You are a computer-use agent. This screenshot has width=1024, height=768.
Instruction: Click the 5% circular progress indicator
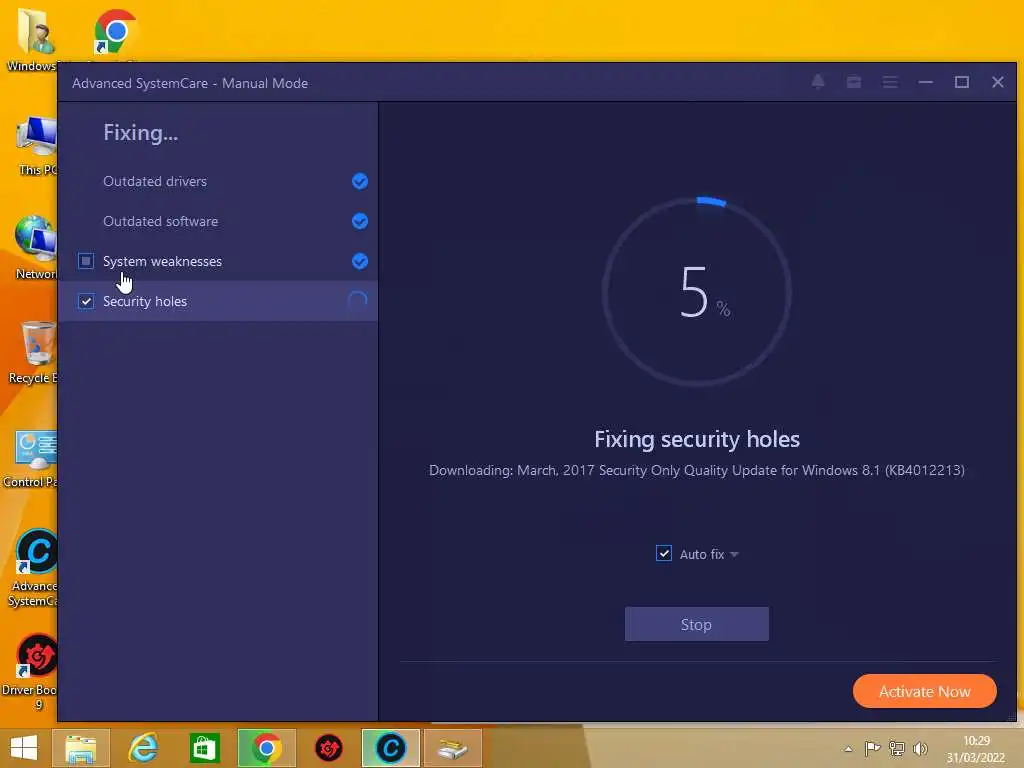[x=696, y=292]
